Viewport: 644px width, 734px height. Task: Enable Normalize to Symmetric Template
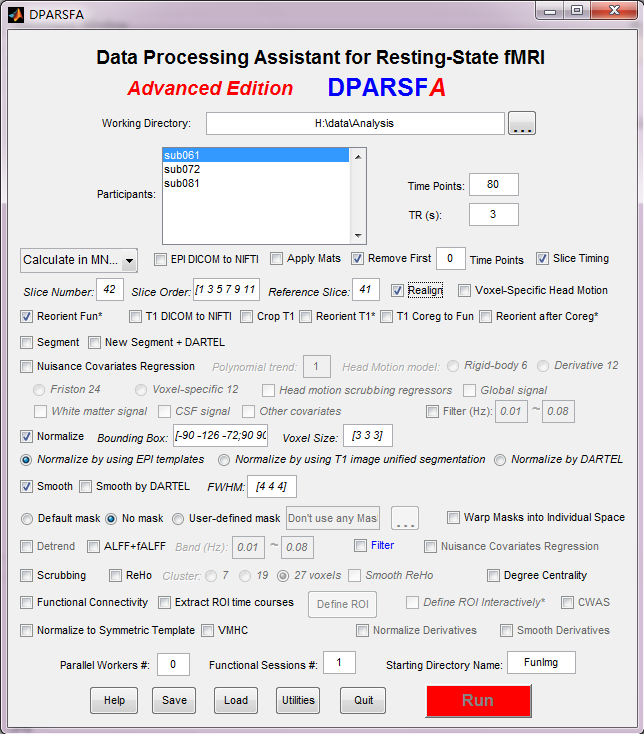(26, 631)
